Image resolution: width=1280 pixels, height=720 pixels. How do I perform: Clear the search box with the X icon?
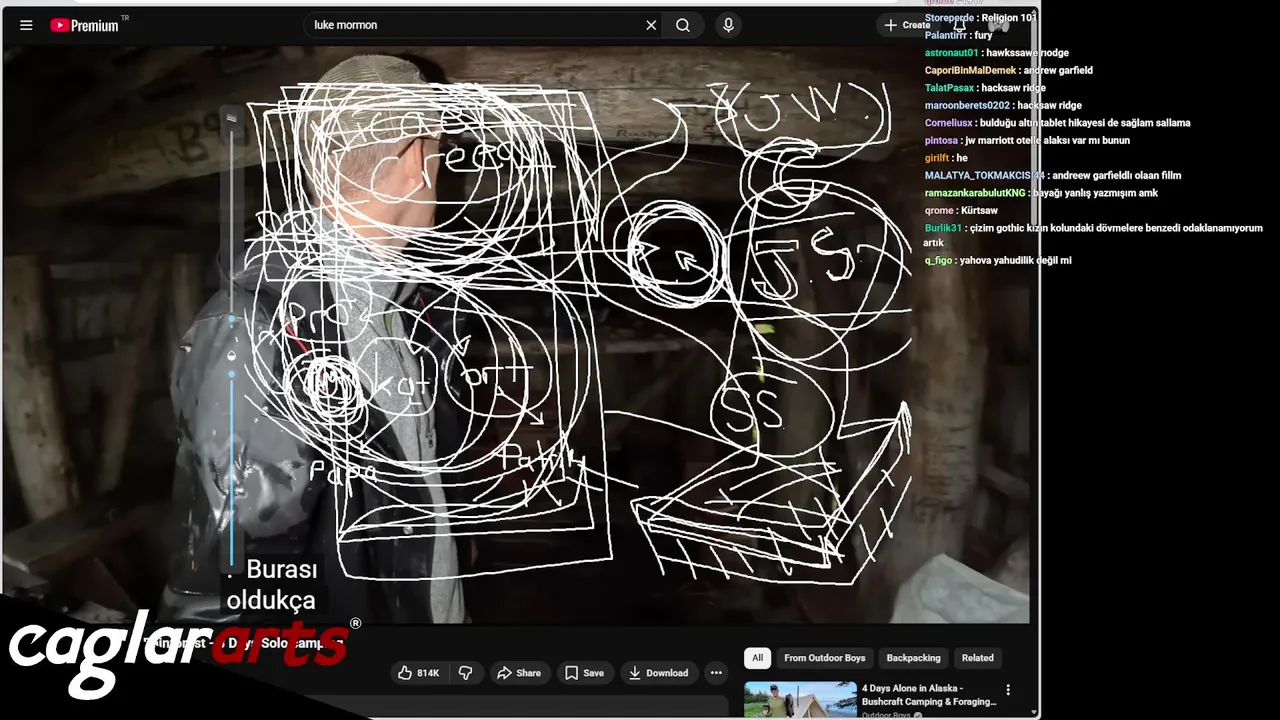tap(651, 25)
